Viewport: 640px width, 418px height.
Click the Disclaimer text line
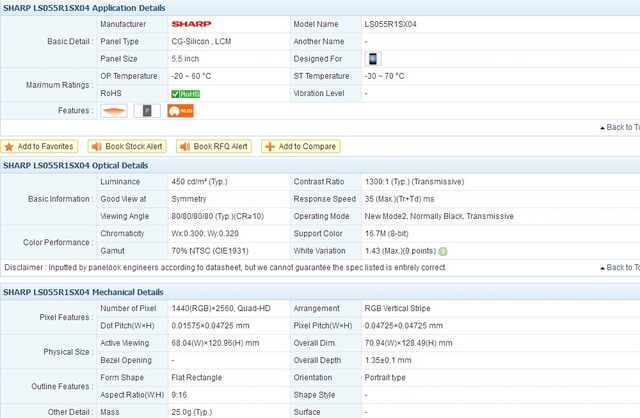225,267
